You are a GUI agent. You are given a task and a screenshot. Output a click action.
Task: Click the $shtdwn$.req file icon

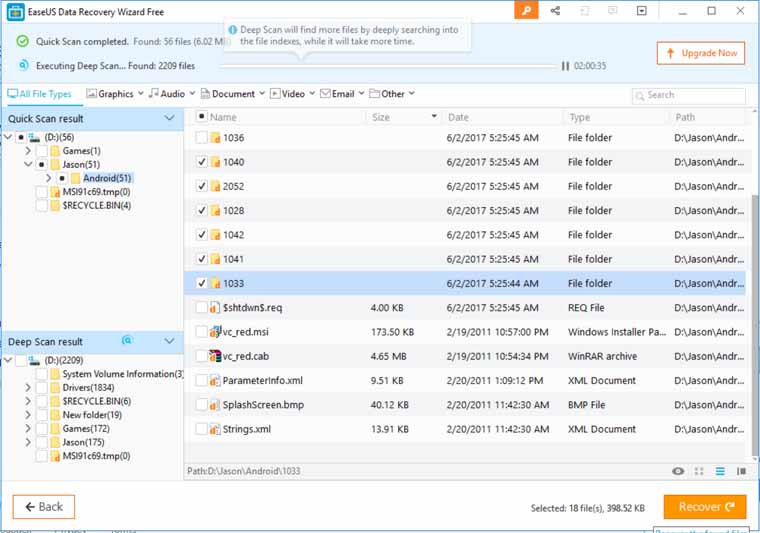coord(215,308)
